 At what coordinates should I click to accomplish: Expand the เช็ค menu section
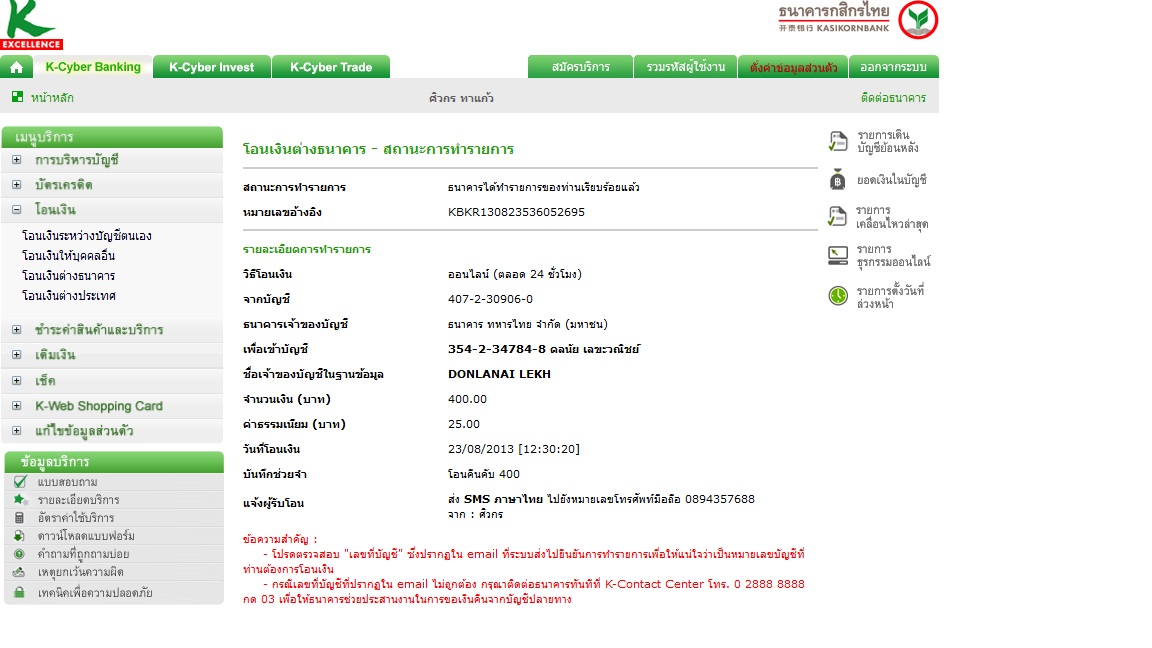click(x=16, y=381)
